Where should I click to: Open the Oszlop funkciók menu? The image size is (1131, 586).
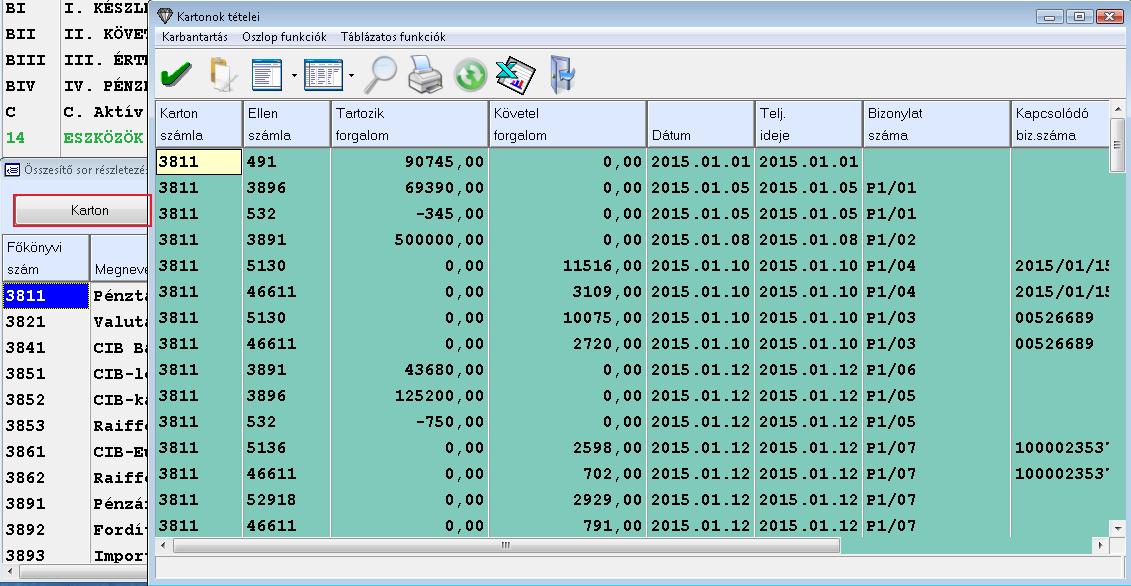(x=284, y=37)
